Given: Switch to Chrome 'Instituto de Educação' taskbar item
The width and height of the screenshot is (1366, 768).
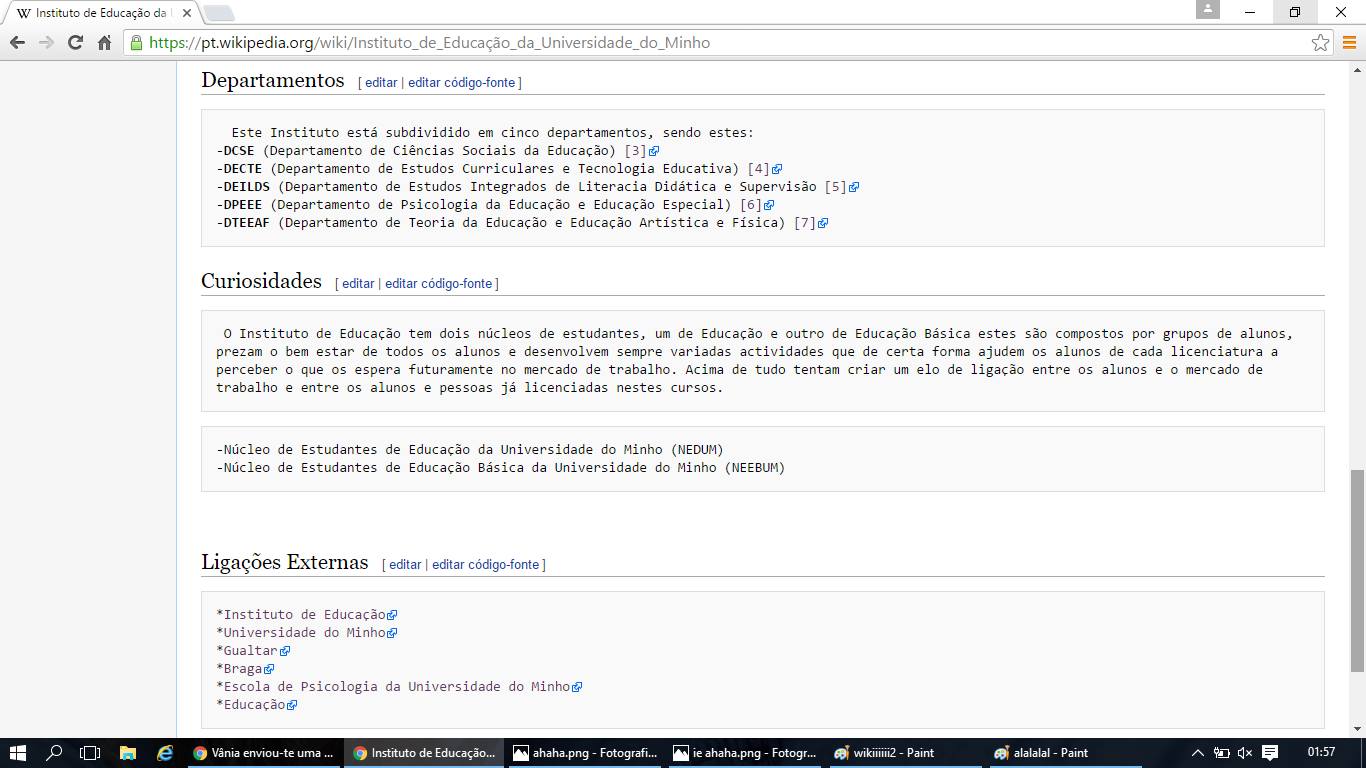Looking at the screenshot, I should pos(424,753).
